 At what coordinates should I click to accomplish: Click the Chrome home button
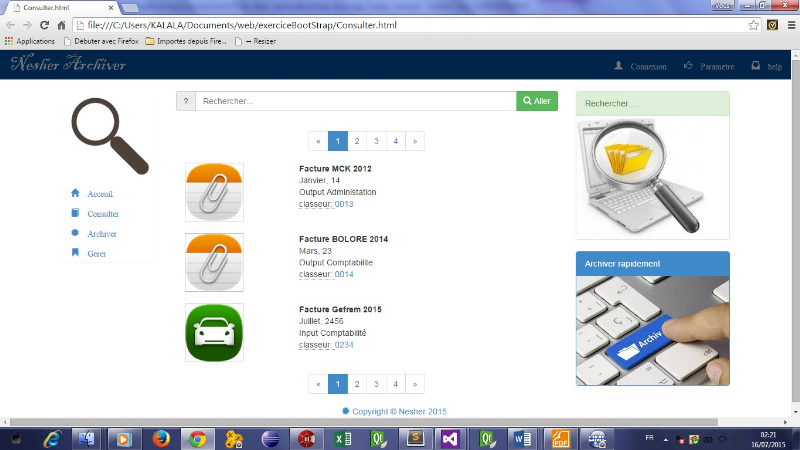tap(61, 25)
